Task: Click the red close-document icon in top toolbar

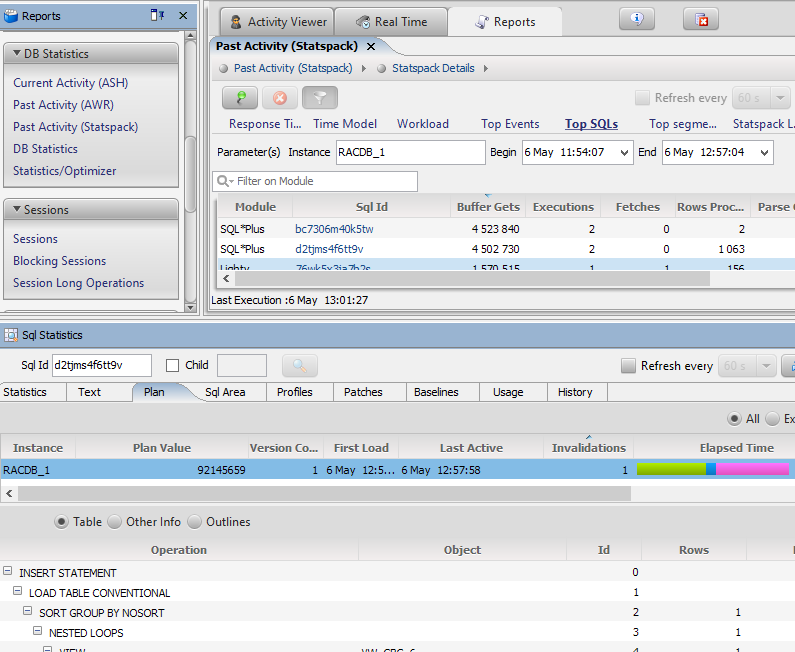Action: point(701,20)
